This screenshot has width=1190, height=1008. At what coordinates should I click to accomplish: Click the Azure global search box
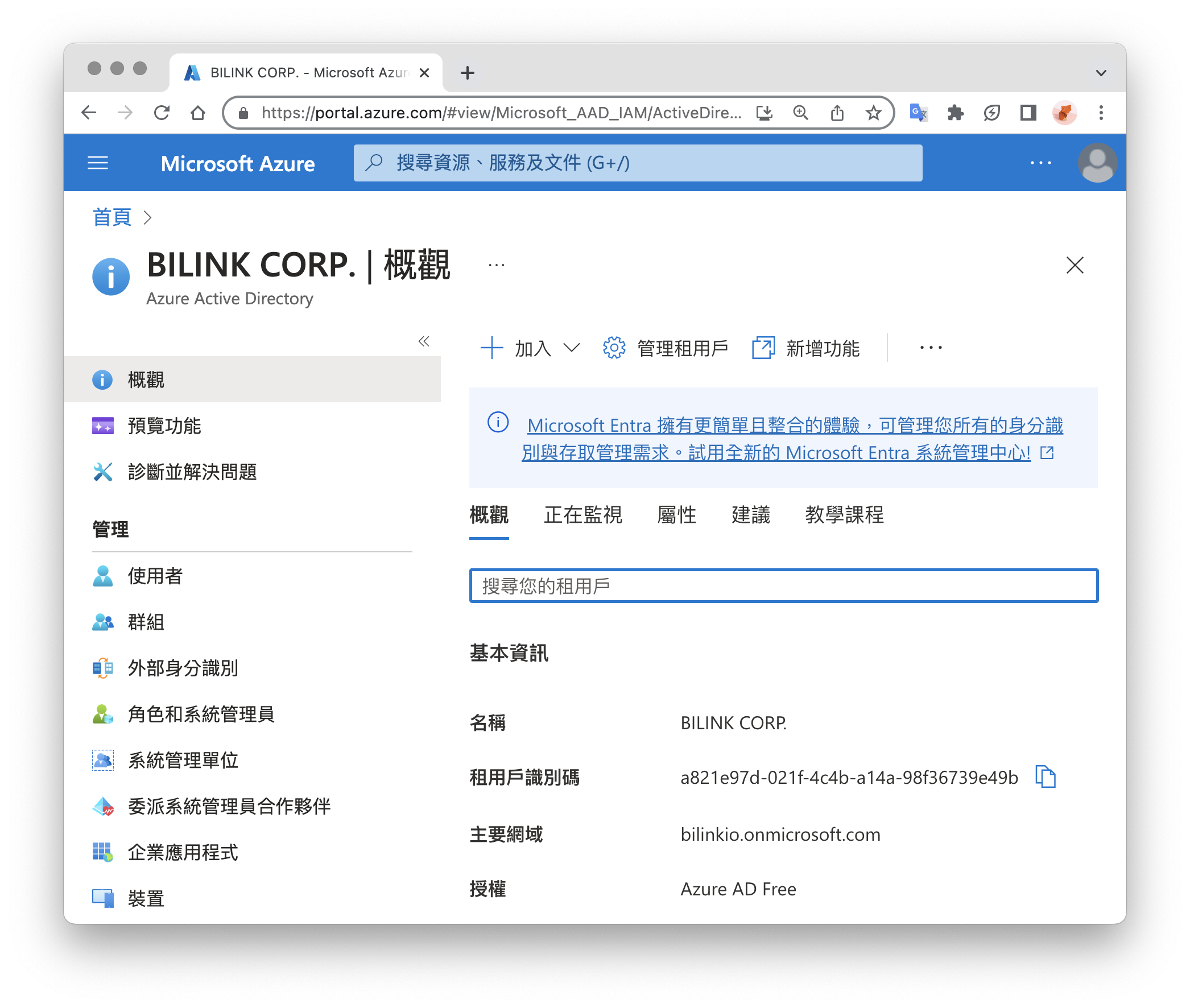click(x=637, y=163)
